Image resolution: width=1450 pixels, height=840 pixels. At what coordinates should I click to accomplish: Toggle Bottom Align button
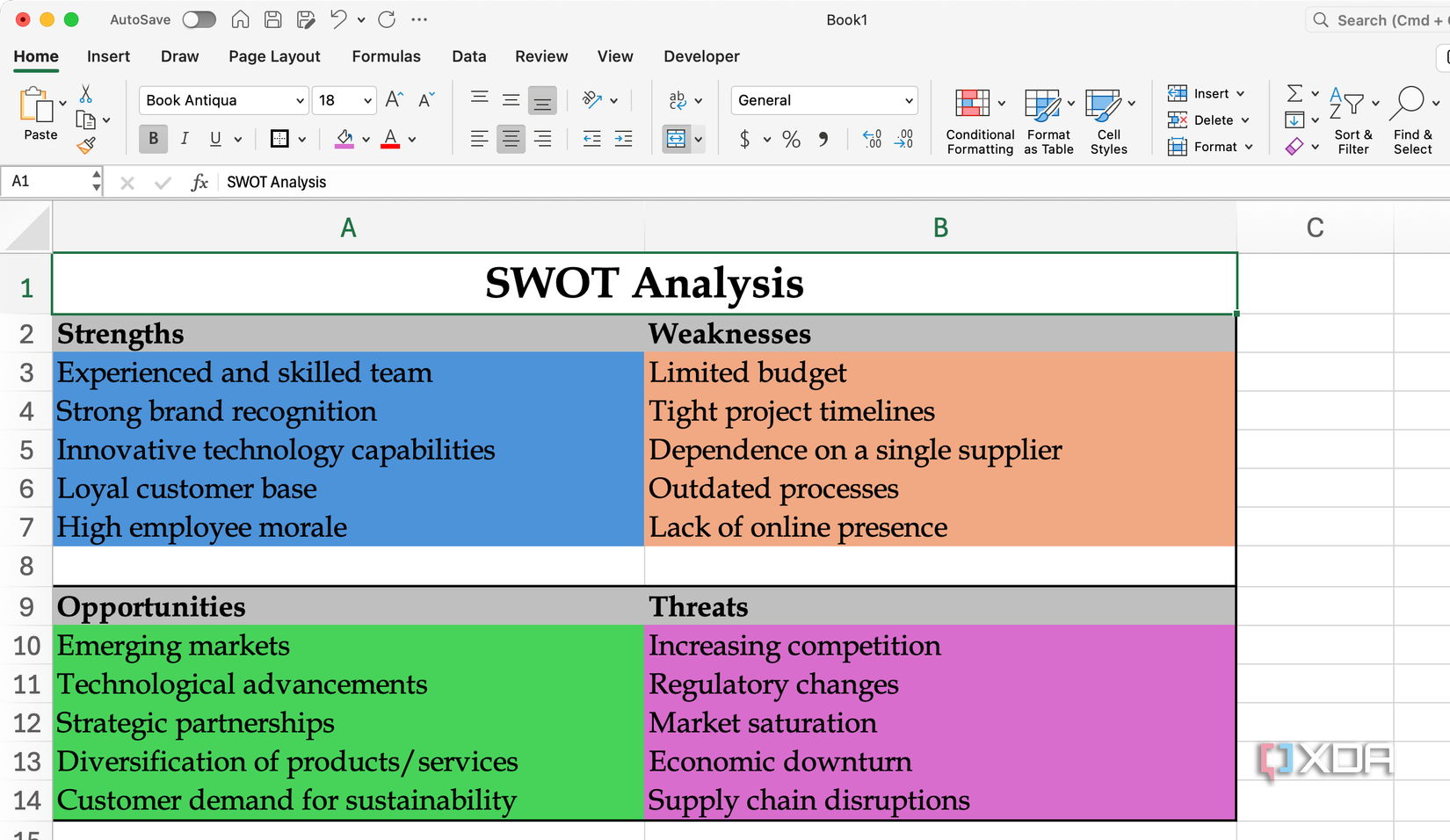[x=542, y=100]
